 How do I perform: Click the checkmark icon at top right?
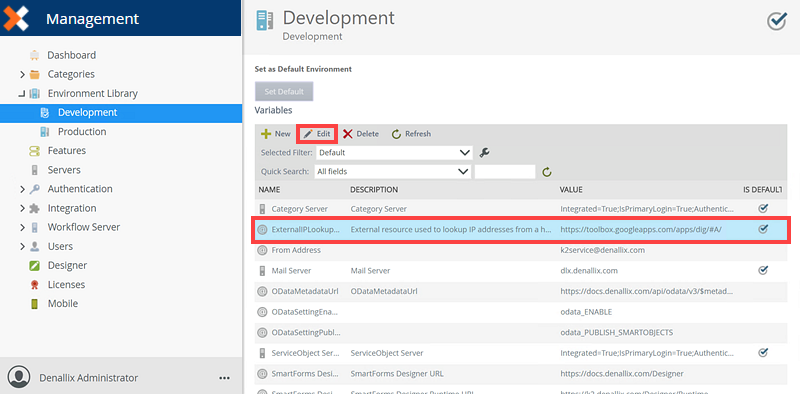coord(777,21)
